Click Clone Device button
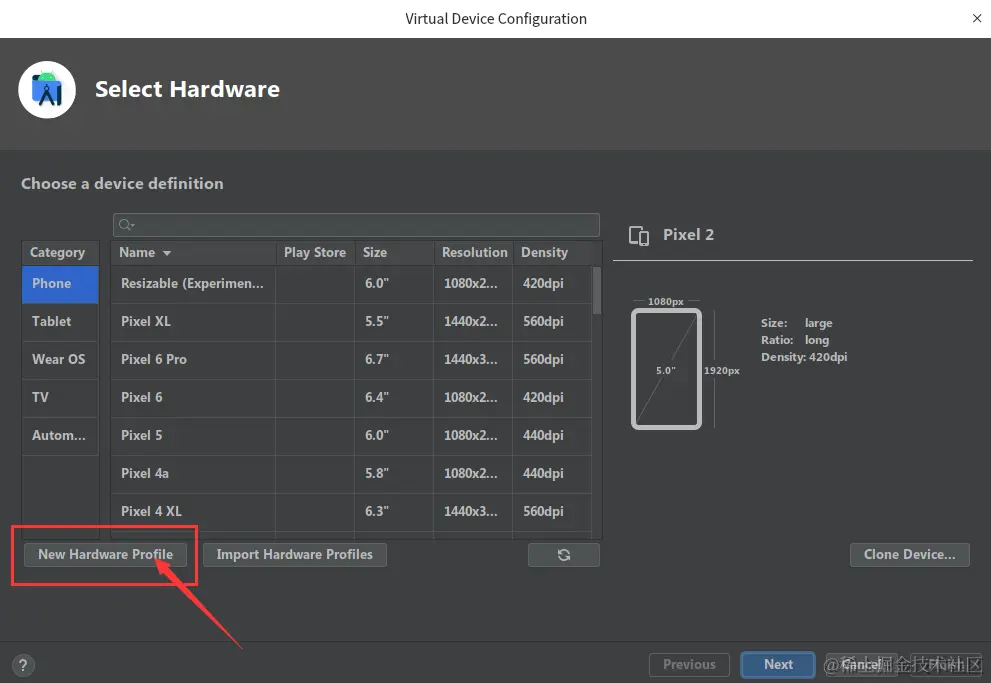 point(909,555)
